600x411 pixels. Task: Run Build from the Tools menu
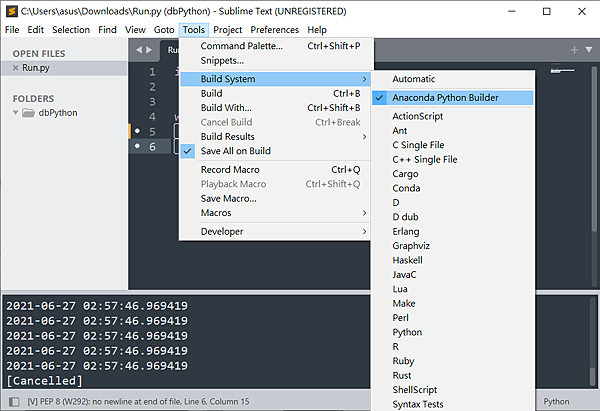274,93
